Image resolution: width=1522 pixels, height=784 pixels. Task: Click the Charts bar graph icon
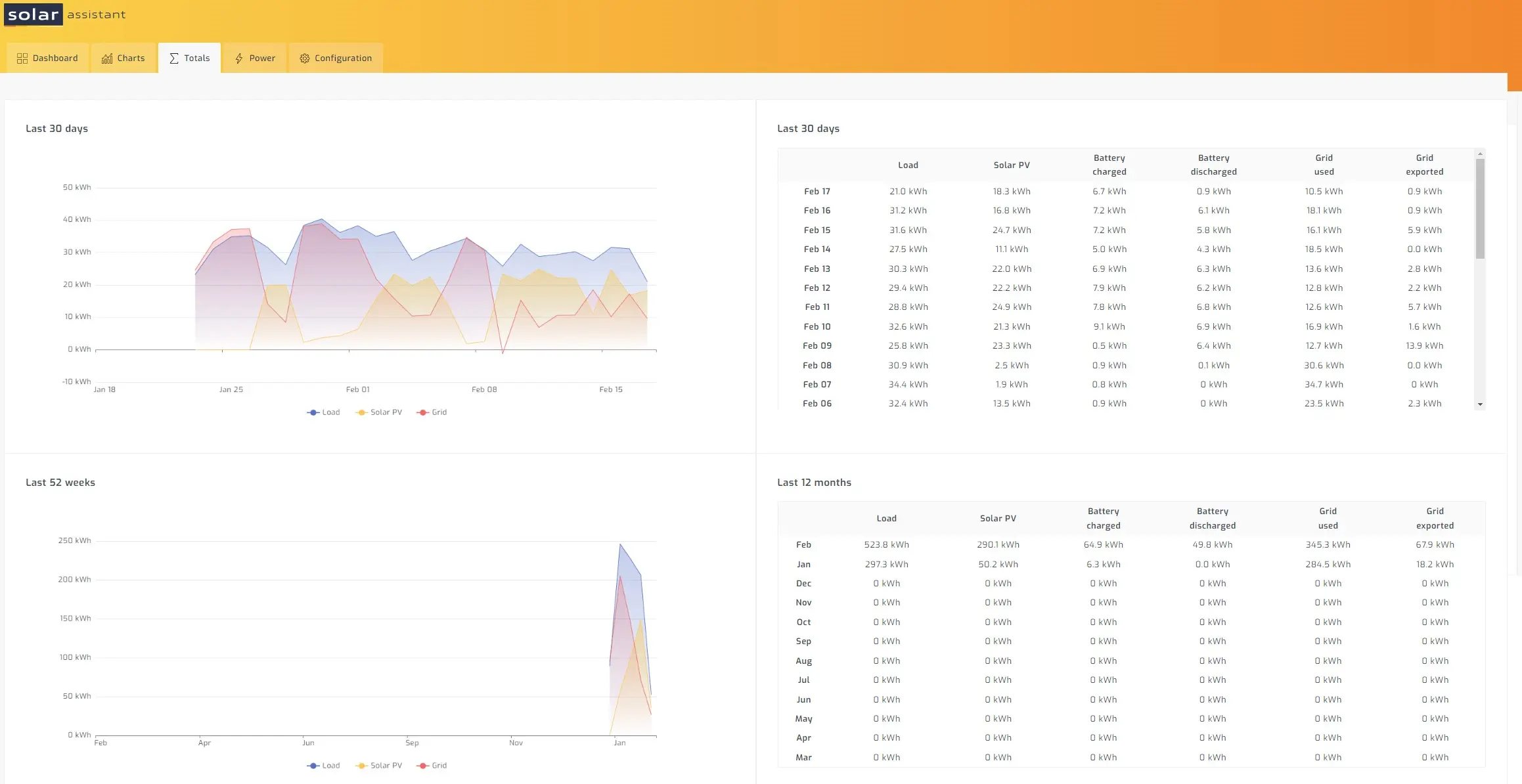[x=107, y=58]
